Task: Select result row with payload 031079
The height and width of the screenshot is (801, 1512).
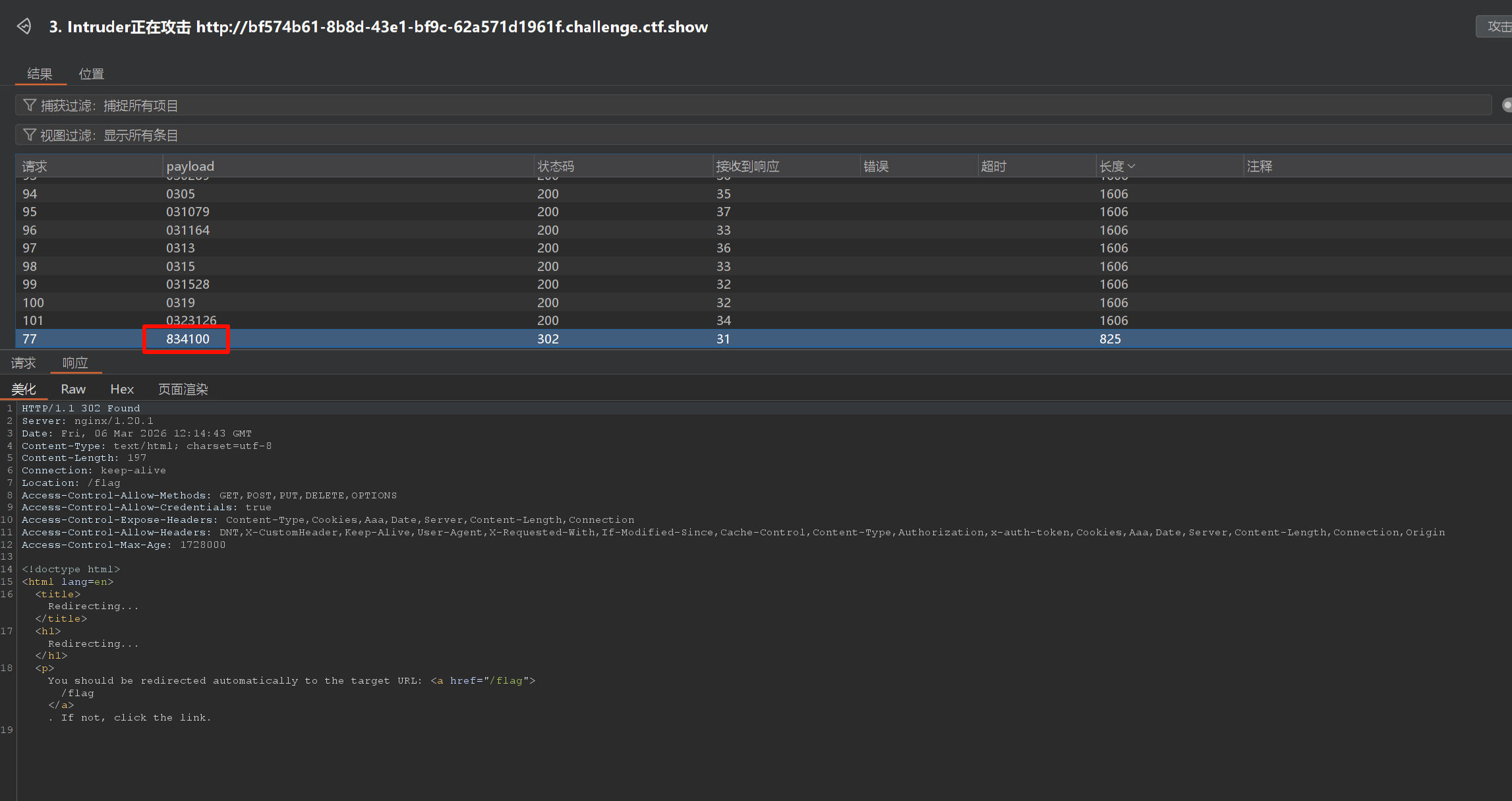Action: pyautogui.click(x=188, y=212)
